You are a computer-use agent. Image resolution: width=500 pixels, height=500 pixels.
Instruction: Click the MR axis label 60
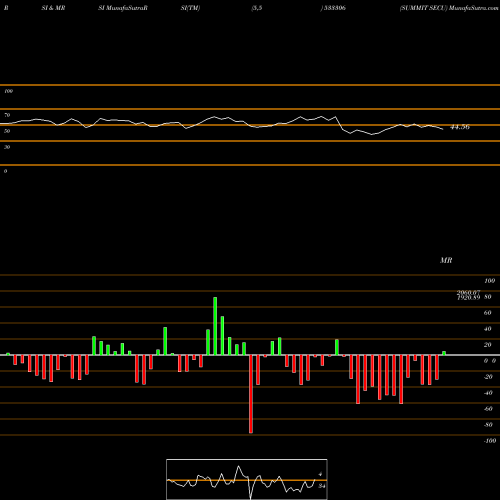coord(487,313)
